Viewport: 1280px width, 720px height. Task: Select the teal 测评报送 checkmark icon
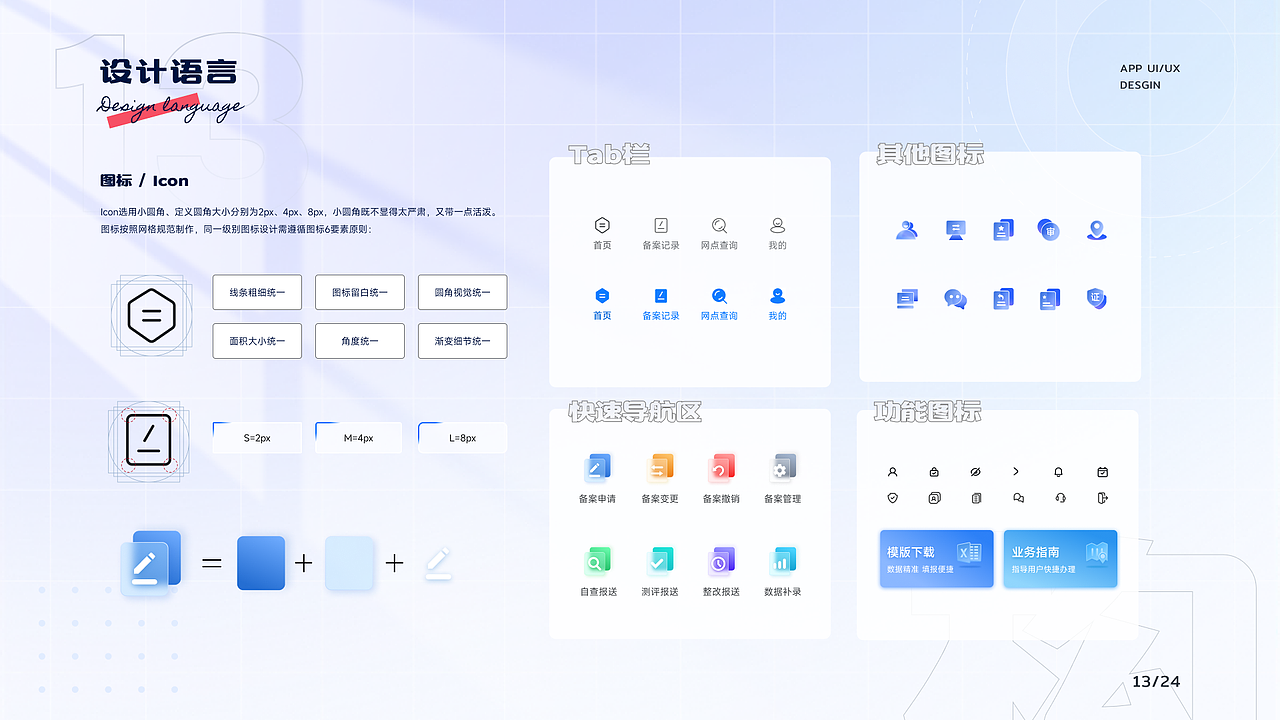pyautogui.click(x=659, y=560)
